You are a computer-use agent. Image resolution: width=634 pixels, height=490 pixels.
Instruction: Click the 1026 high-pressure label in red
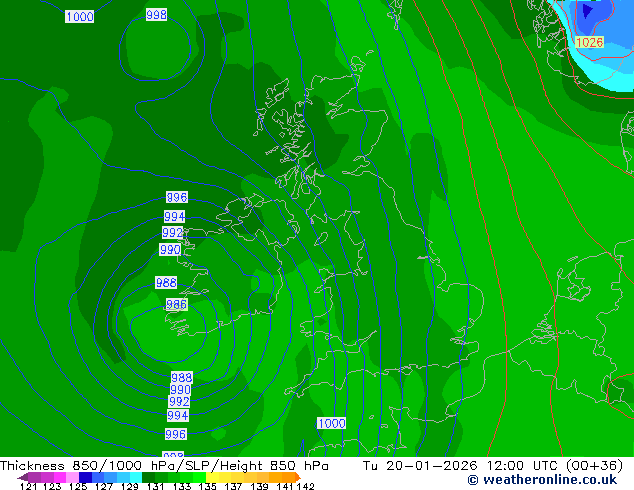pos(589,42)
